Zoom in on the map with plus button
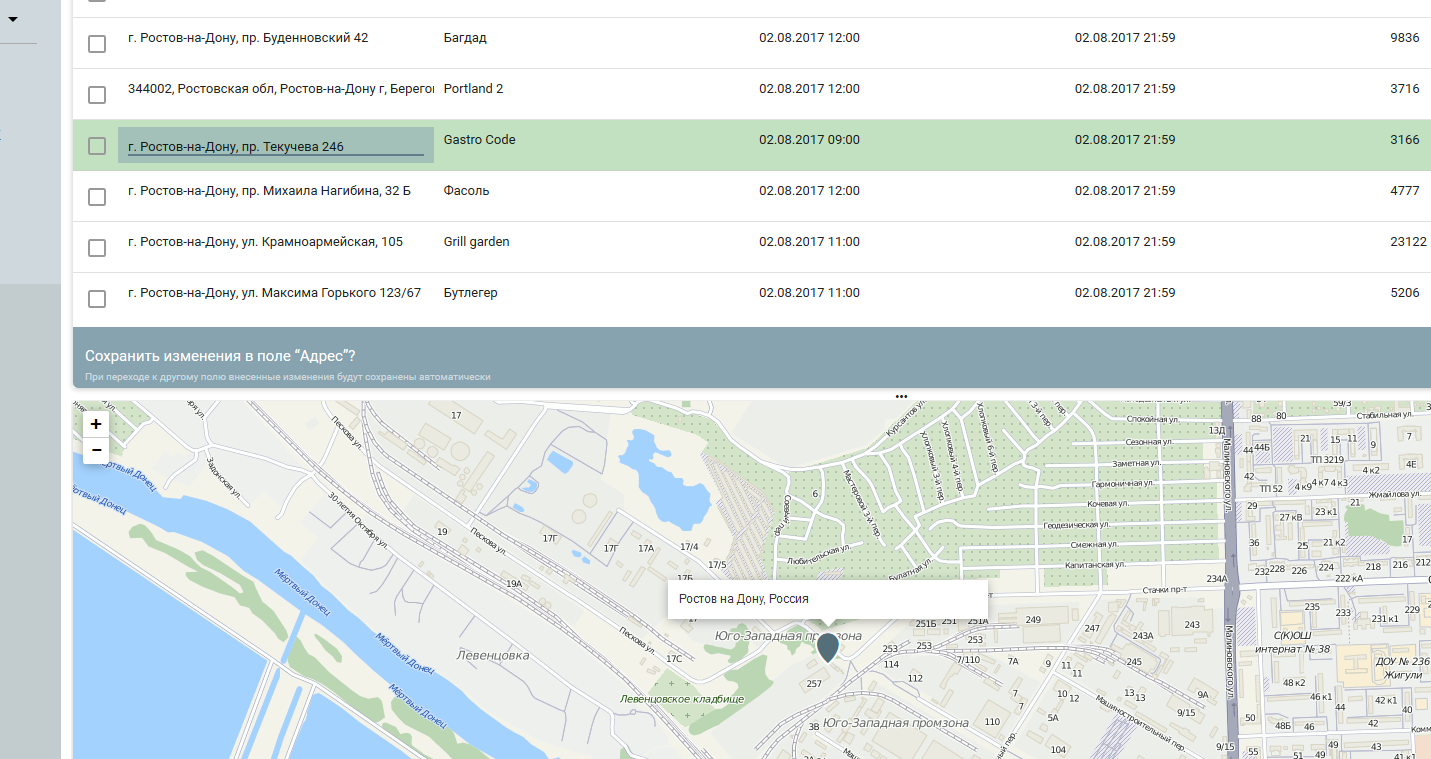The height and width of the screenshot is (759, 1431). (x=96, y=424)
